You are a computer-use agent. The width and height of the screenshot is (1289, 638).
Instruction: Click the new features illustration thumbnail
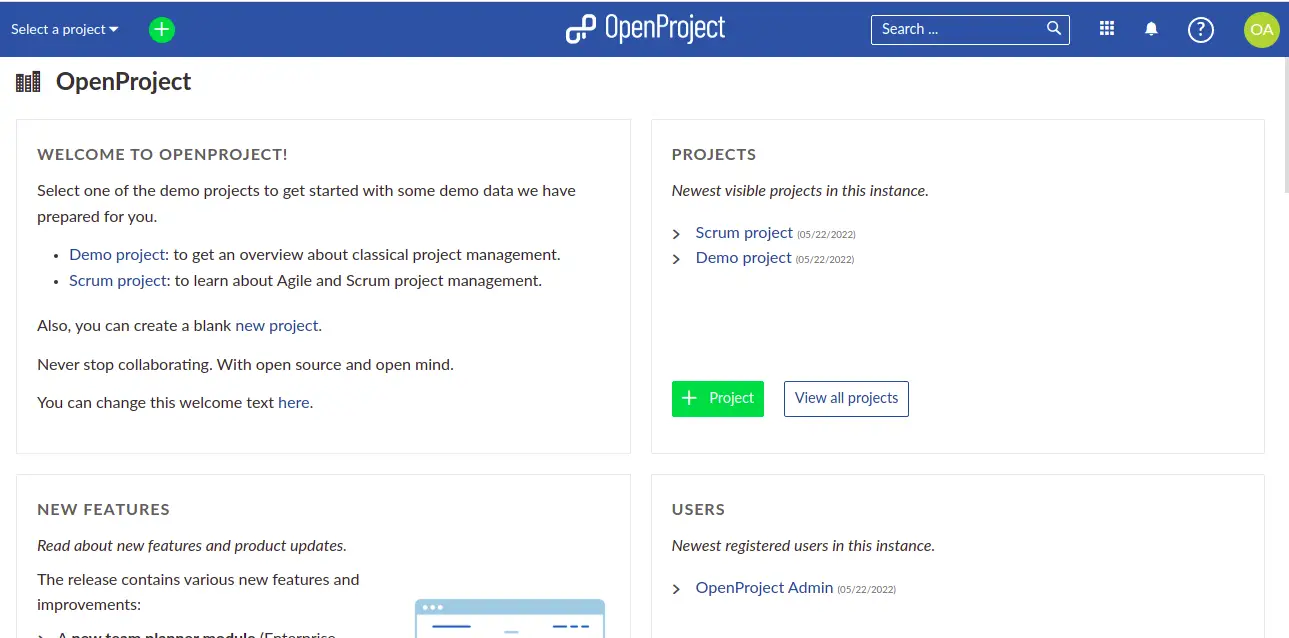[510, 618]
